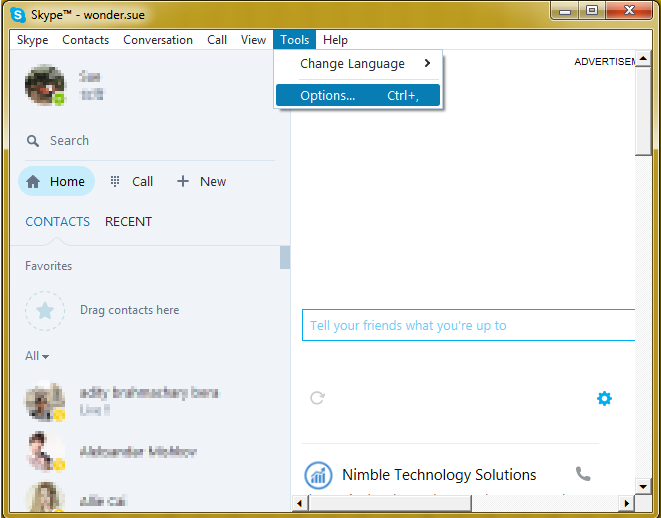Select the first contact avatar in list

tap(45, 402)
